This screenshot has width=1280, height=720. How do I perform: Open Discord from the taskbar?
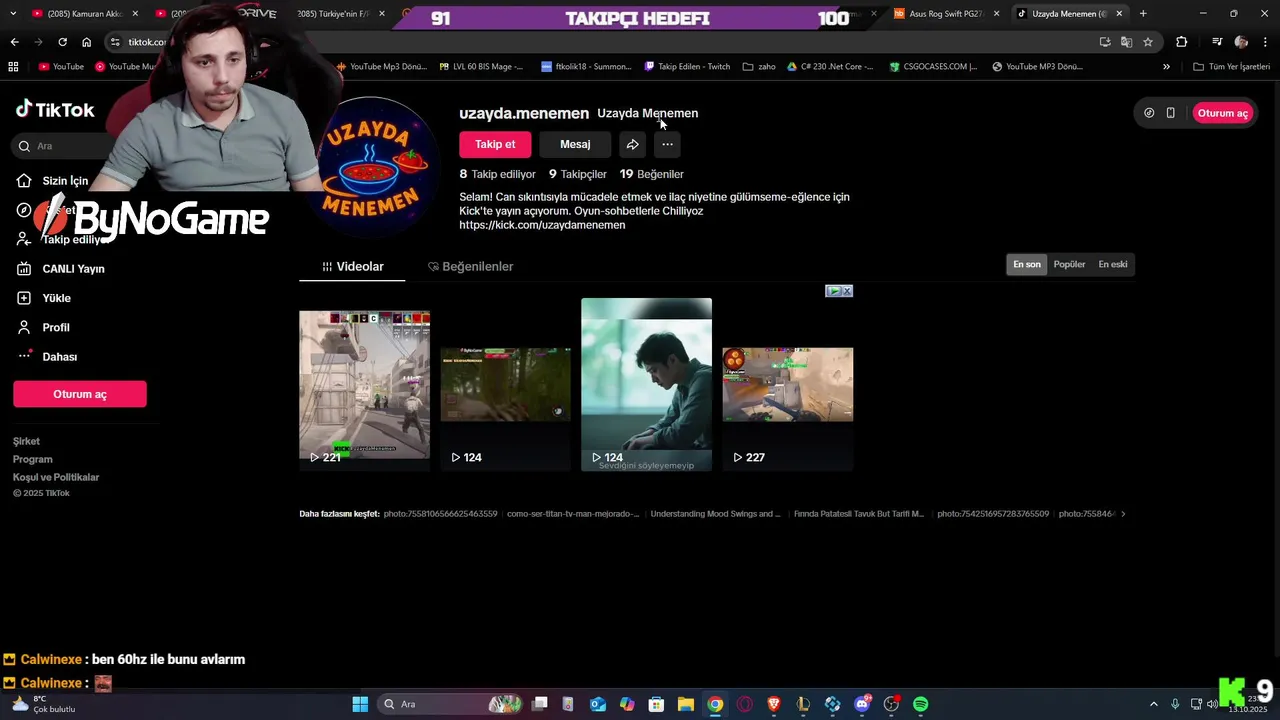pos(862,704)
